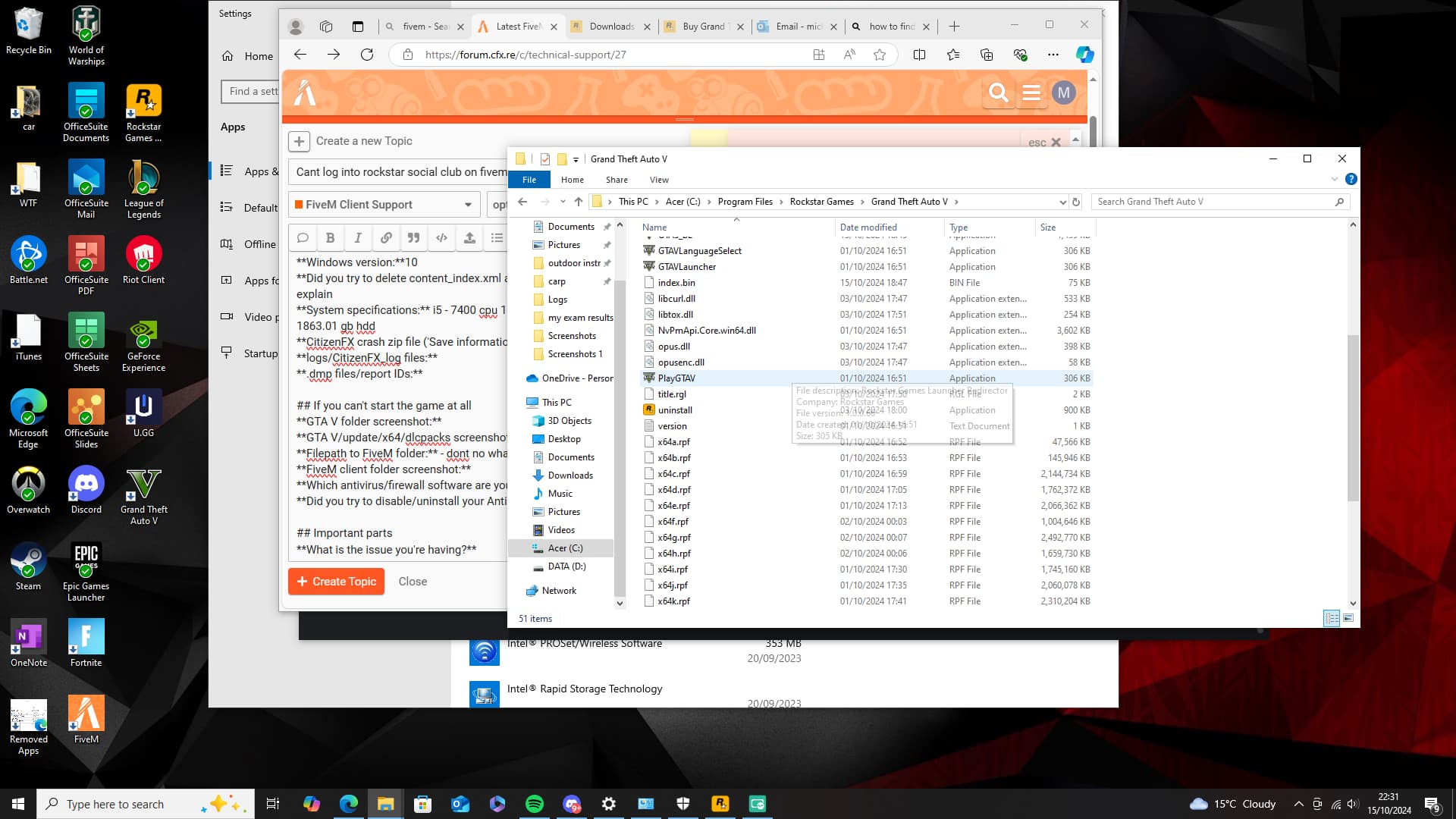Add page to favorites star icon
1456x819 pixels.
tap(880, 55)
